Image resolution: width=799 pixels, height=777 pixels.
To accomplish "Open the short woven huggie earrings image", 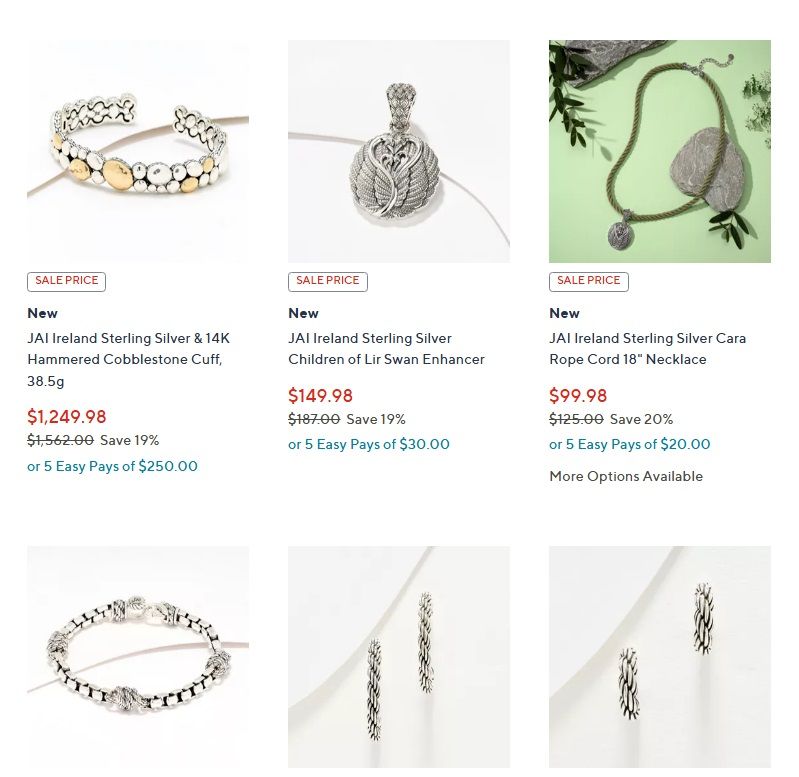I will pyautogui.click(x=660, y=657).
